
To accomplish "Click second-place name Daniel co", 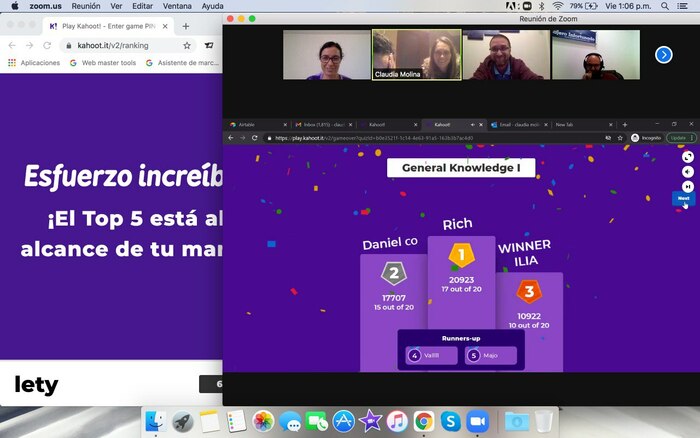I will point(390,243).
